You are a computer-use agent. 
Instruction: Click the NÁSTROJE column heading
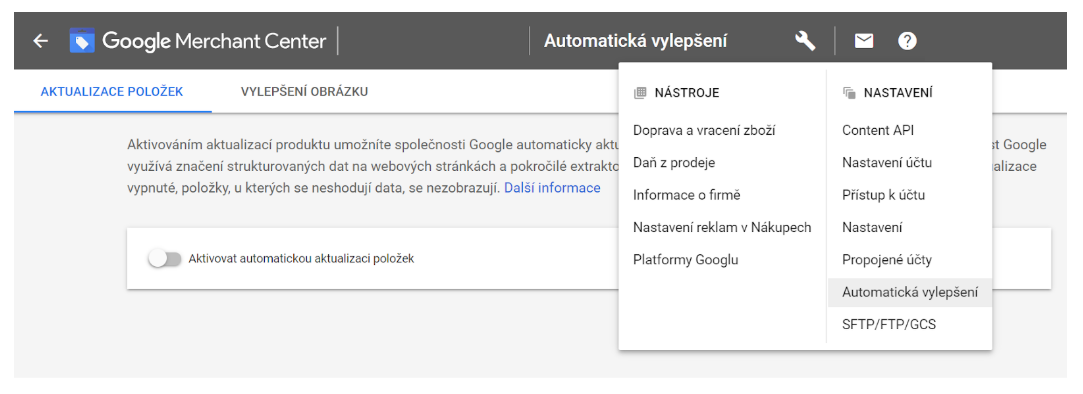coord(687,93)
